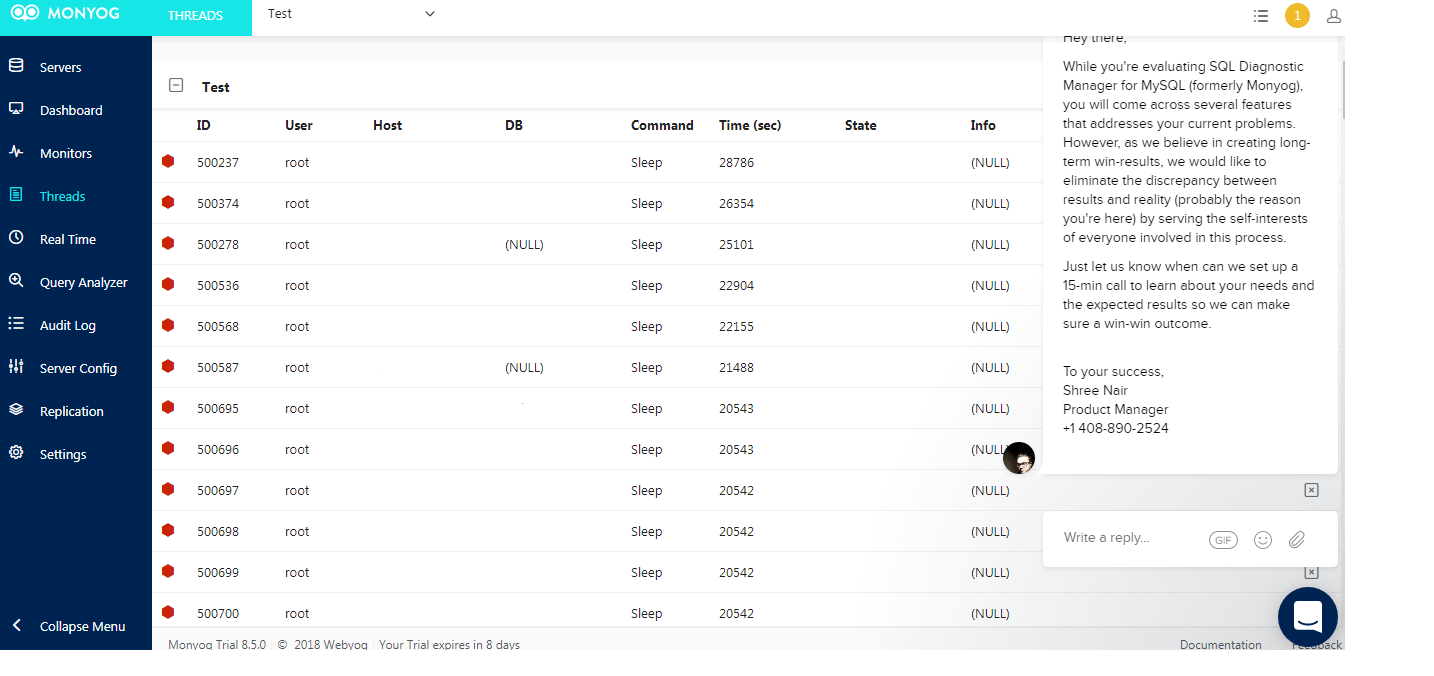Open the Documentation link in footer
This screenshot has height=676, width=1434.
point(1220,645)
